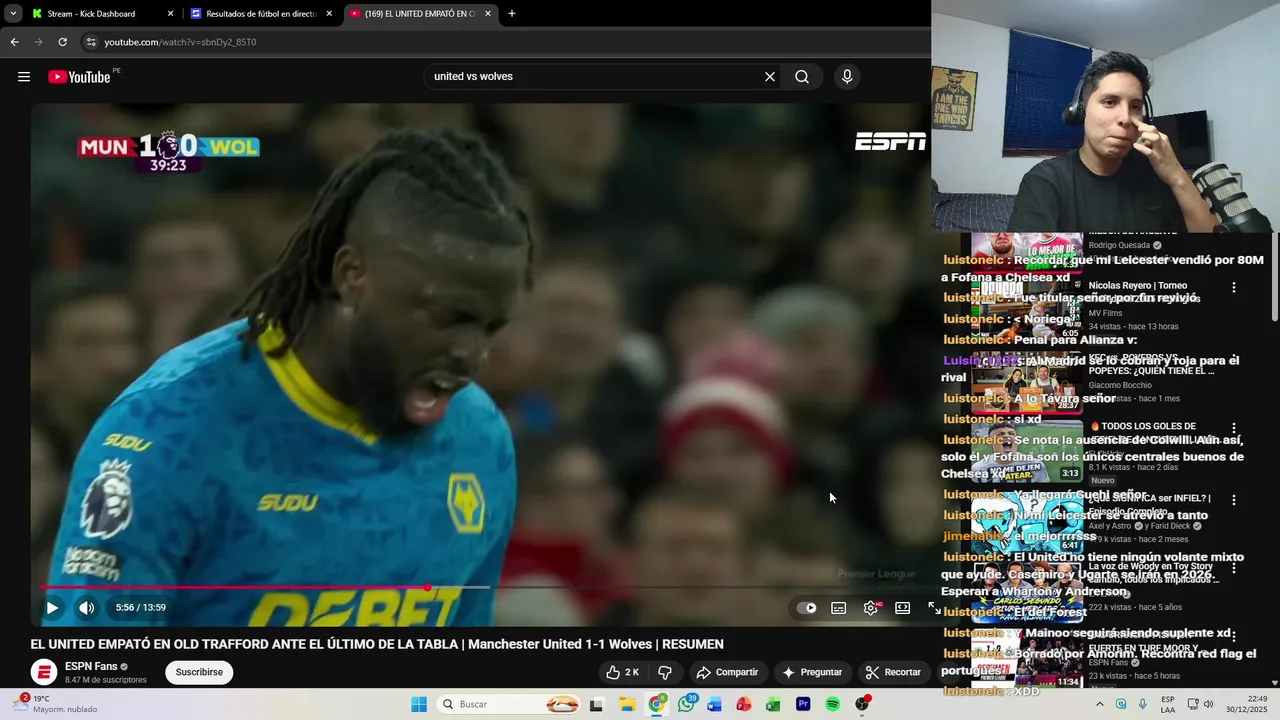This screenshot has width=1280, height=720.
Task: Open the TODOS LOS GOLES DE video thumbnail
Action: coord(1027,452)
